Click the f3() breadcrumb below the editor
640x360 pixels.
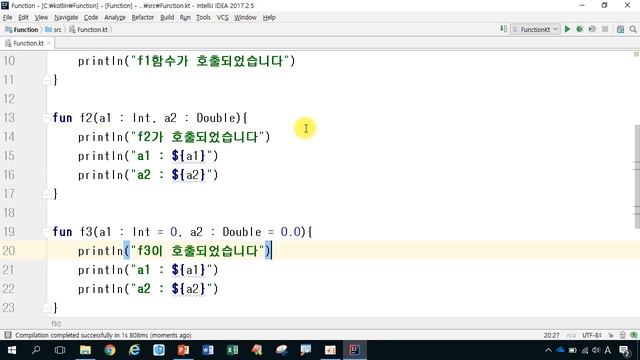[56, 324]
